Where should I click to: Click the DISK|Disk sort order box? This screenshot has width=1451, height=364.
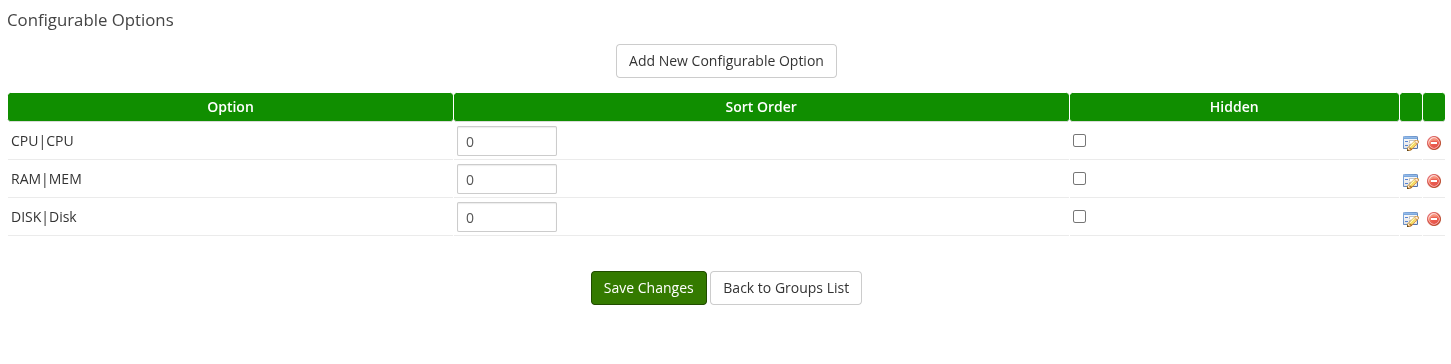tap(507, 217)
